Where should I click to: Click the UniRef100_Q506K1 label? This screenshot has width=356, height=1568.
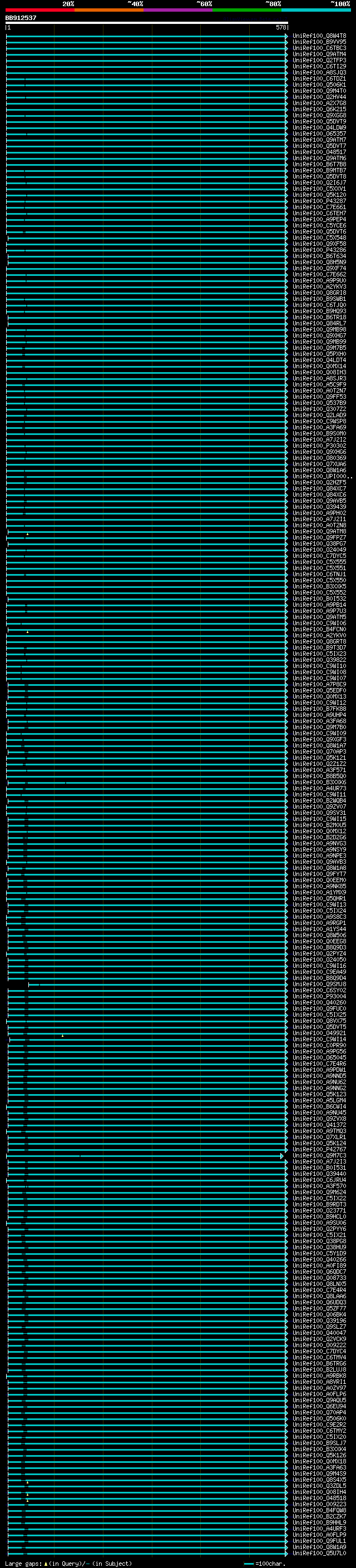click(x=319, y=85)
